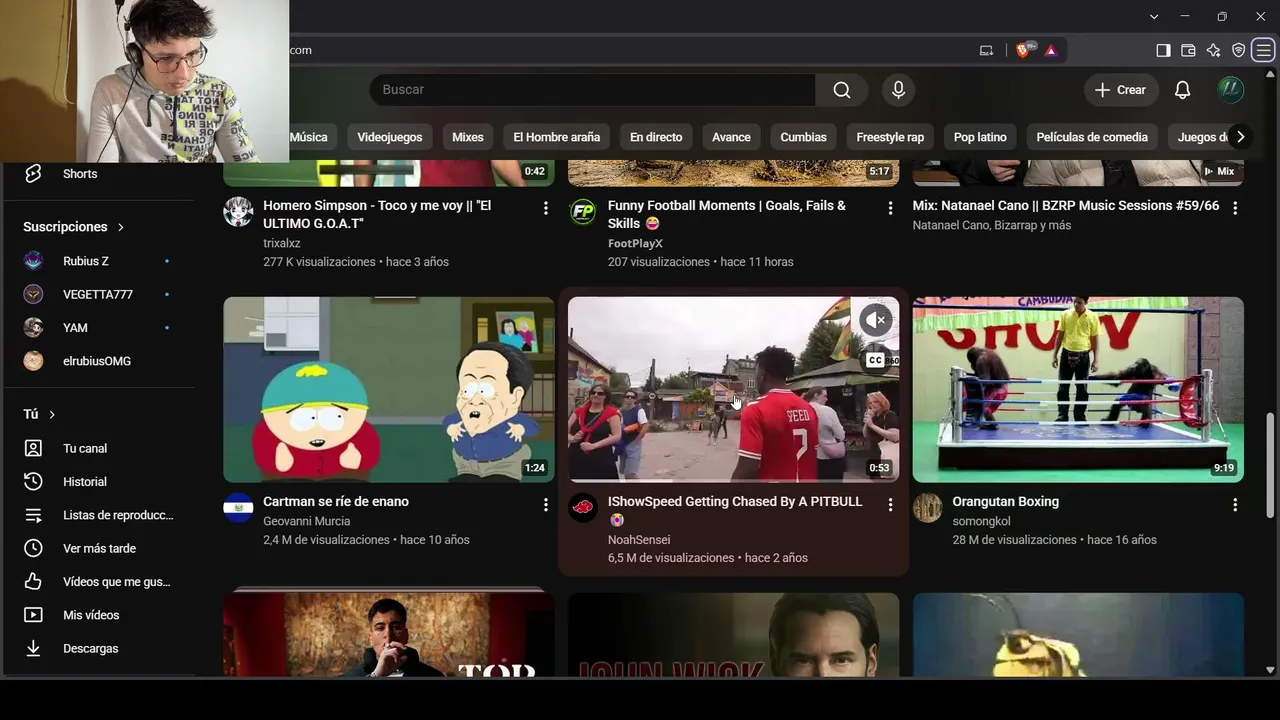Open Vídeos que me gustan
This screenshot has height=720, width=1280.
point(97,582)
